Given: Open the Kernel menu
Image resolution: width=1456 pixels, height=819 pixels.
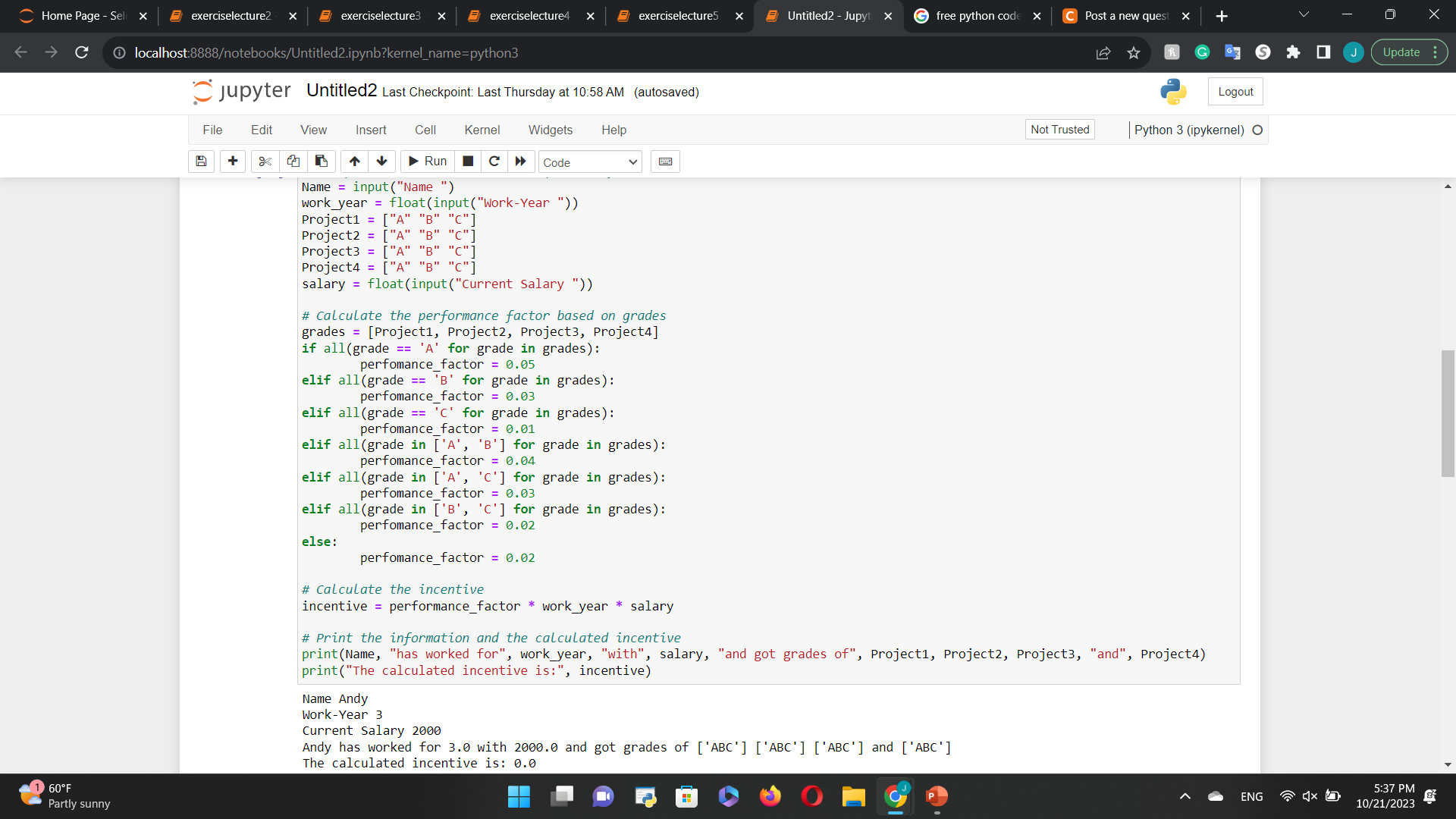Looking at the screenshot, I should click(x=482, y=130).
